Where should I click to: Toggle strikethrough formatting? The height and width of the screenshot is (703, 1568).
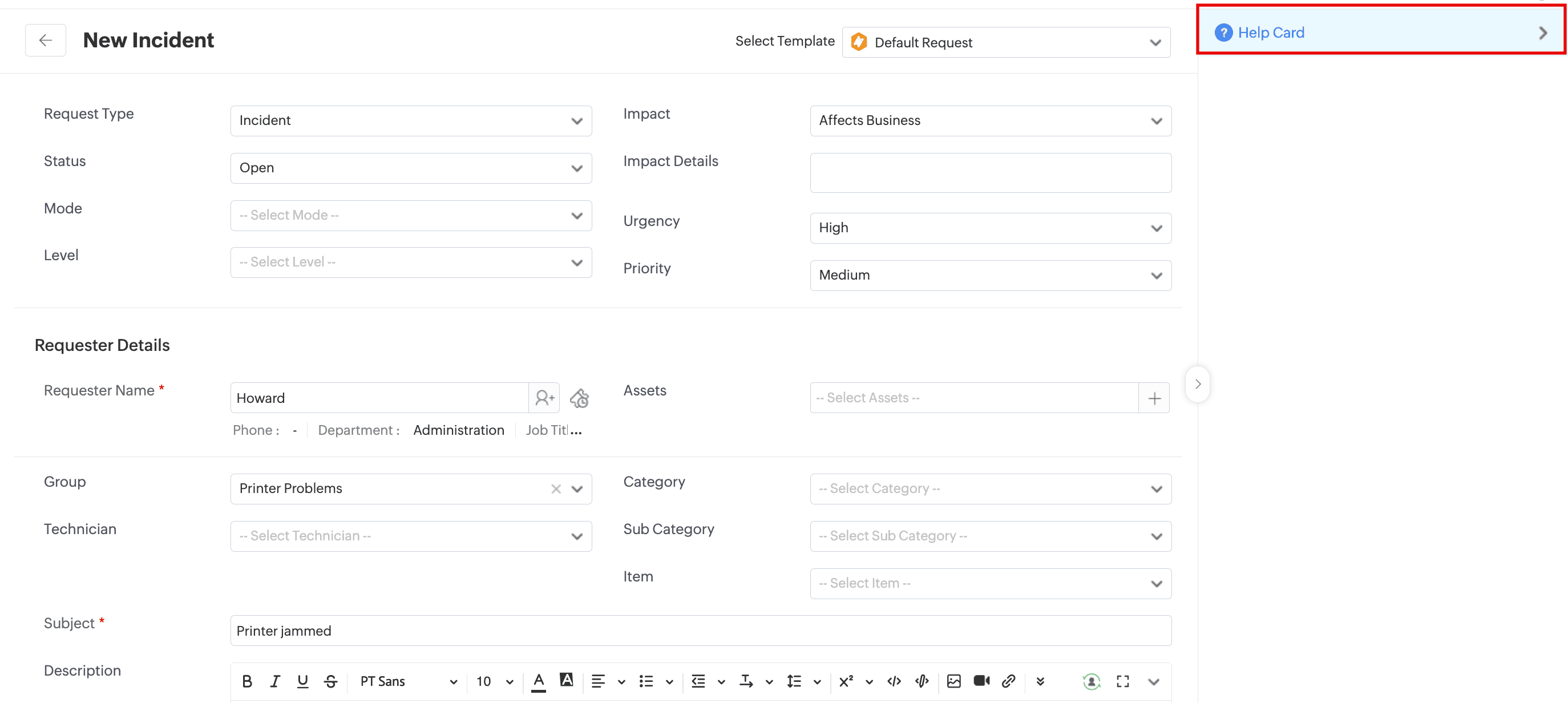tap(330, 682)
